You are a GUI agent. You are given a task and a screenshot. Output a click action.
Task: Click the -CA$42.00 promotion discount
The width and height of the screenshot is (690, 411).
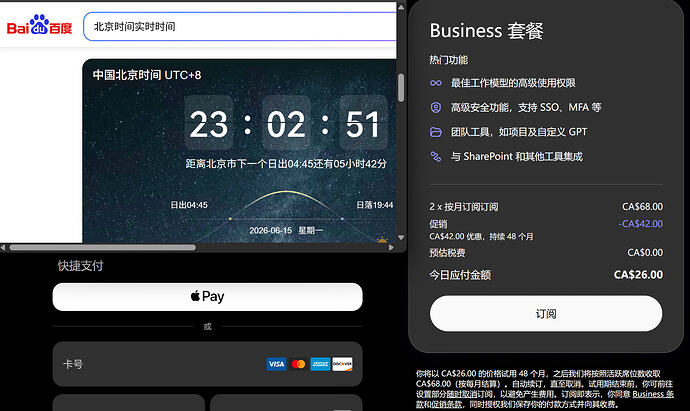[x=641, y=224]
